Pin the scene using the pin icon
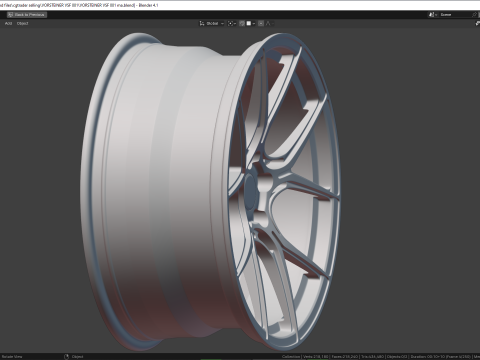Image resolution: width=480 pixels, height=360 pixels. click(x=475, y=15)
